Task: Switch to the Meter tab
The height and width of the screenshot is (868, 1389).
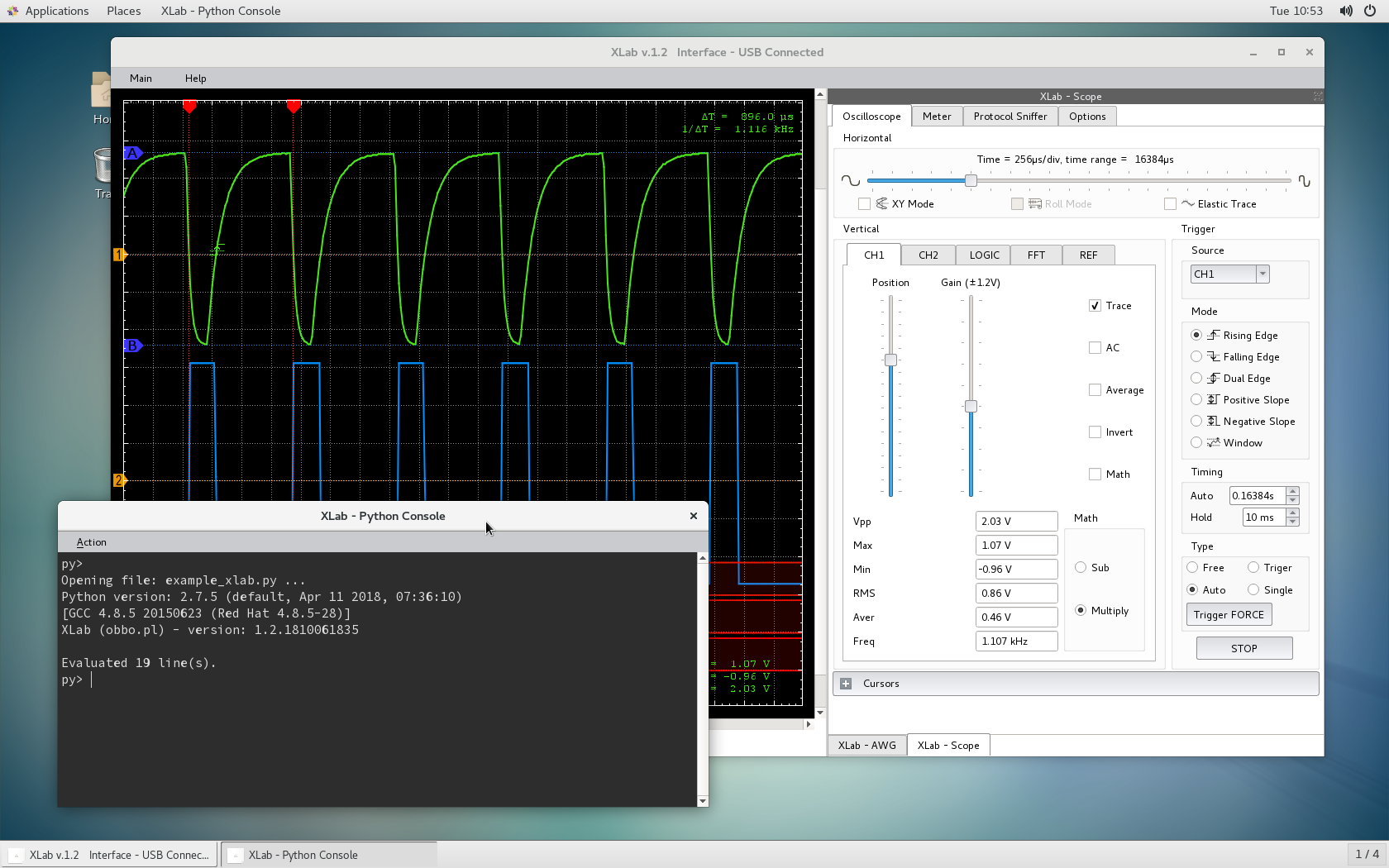Action: click(937, 117)
